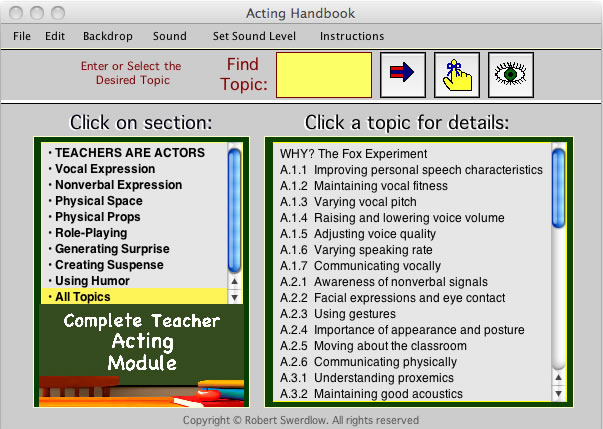Click the pointing hand icon button
Viewport: 603px width, 429px height.
pos(456,74)
